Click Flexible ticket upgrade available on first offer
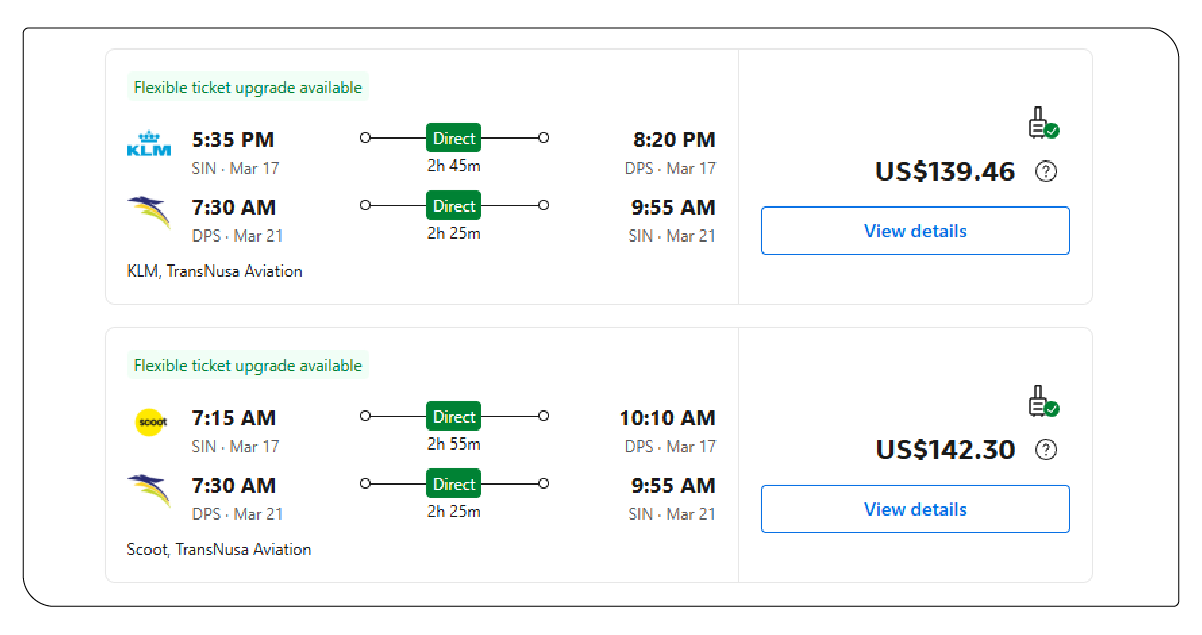Viewport: 1202px width, 635px height. coord(247,87)
